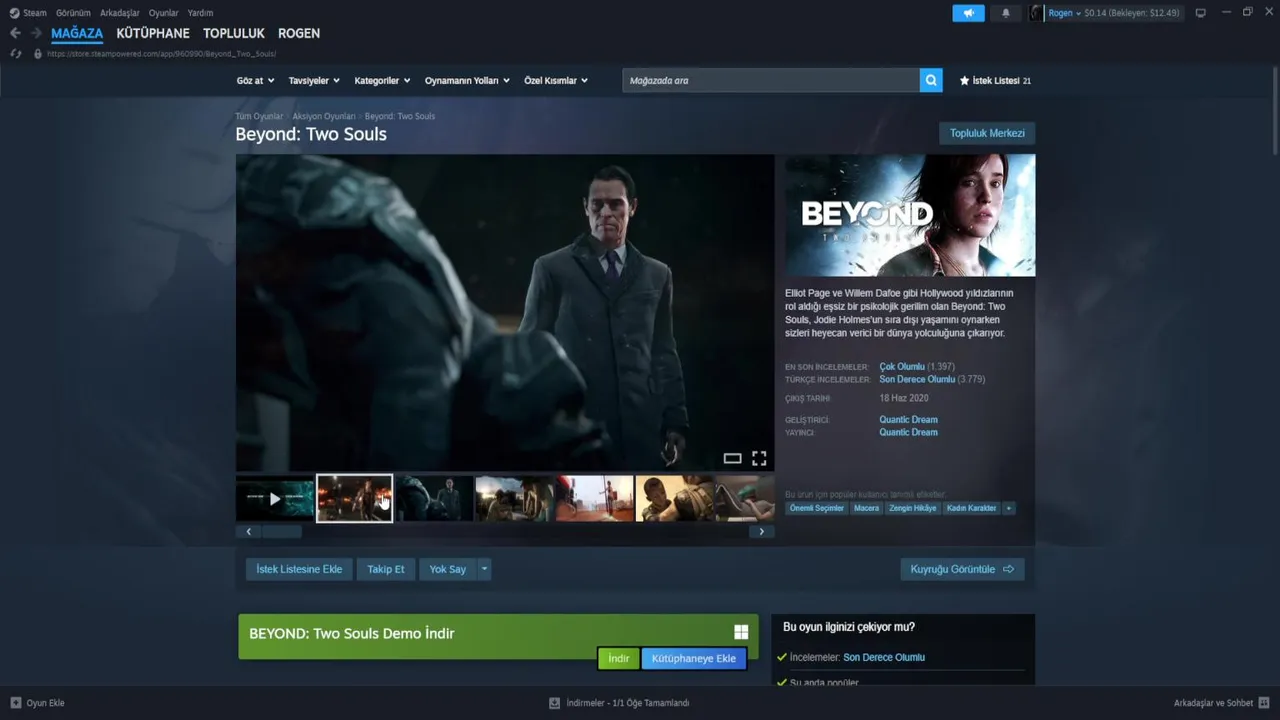
Task: Open Big Picture mode monitor icon
Action: (x=1200, y=13)
